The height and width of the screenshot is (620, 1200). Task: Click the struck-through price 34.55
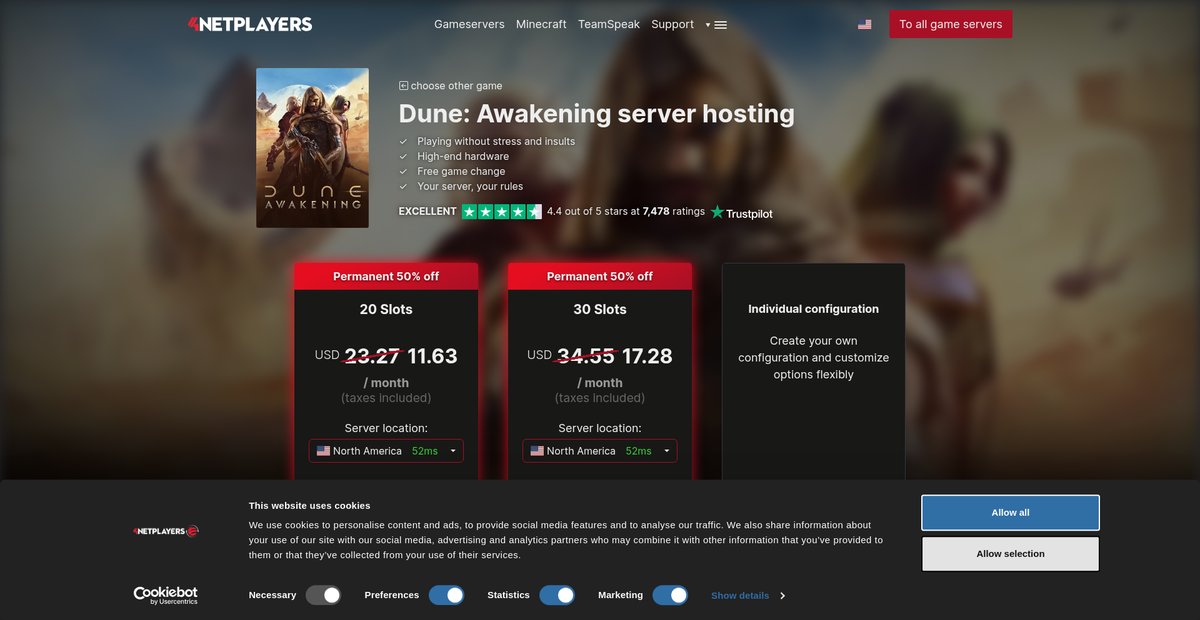(586, 356)
